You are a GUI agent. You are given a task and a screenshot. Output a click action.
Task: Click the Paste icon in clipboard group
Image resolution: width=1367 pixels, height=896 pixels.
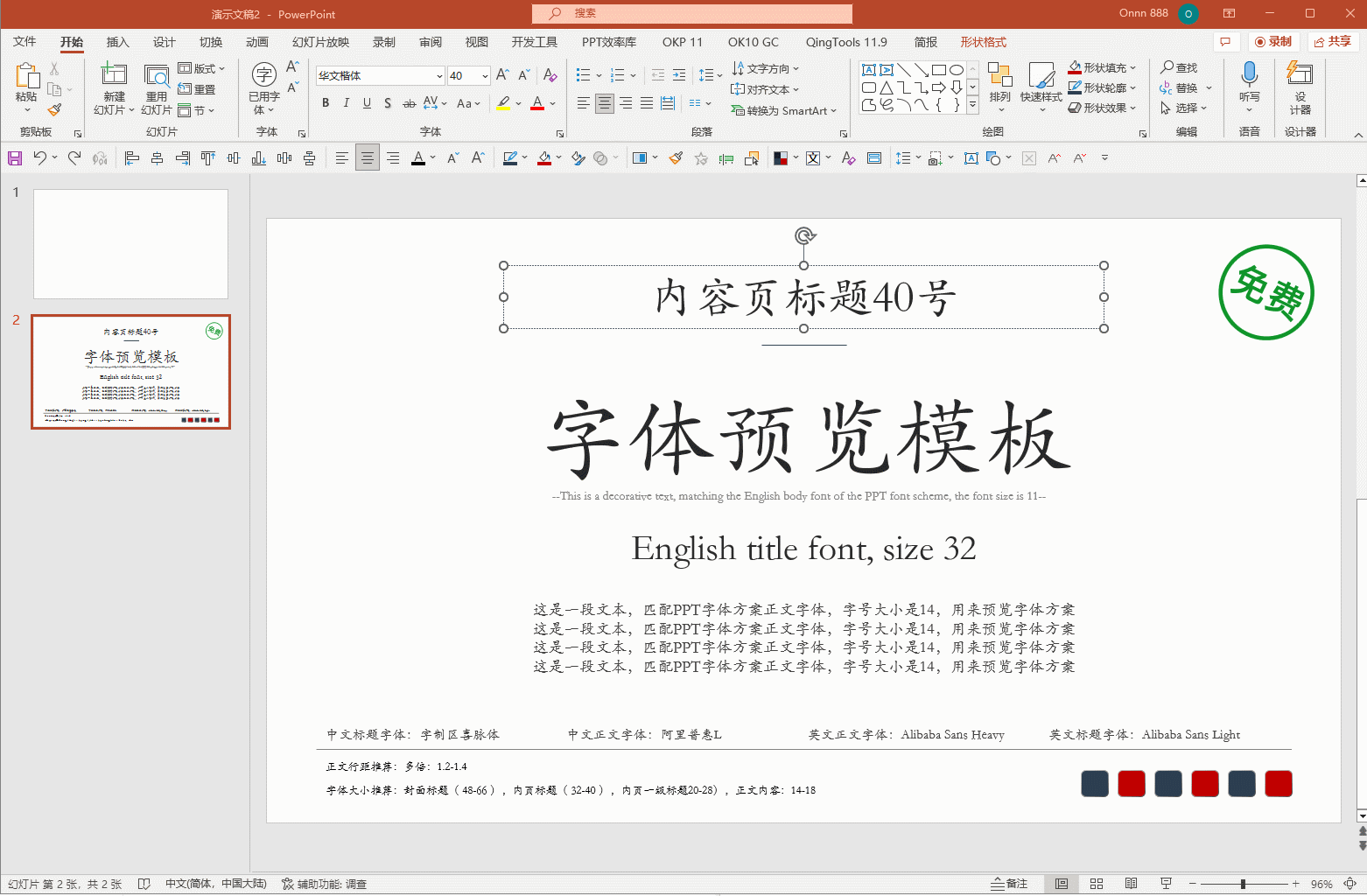tap(27, 77)
